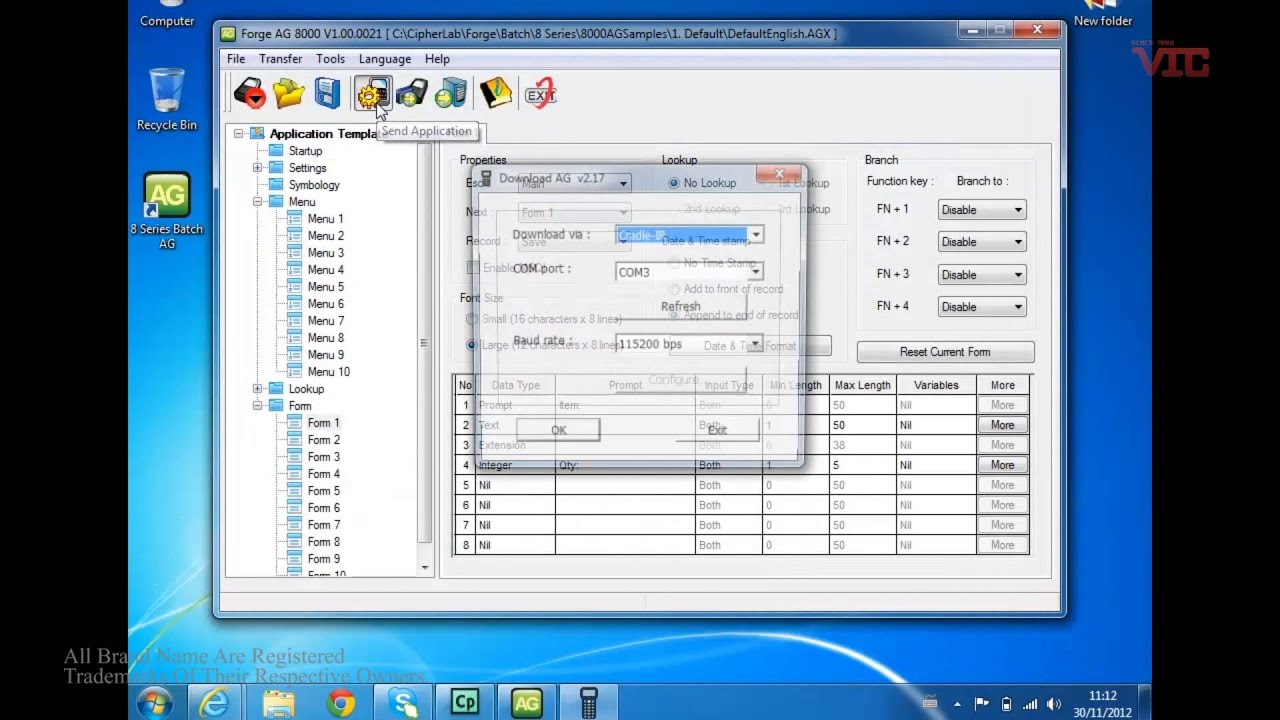1280x720 pixels.
Task: Select the No Lookup radio button
Action: 674,183
